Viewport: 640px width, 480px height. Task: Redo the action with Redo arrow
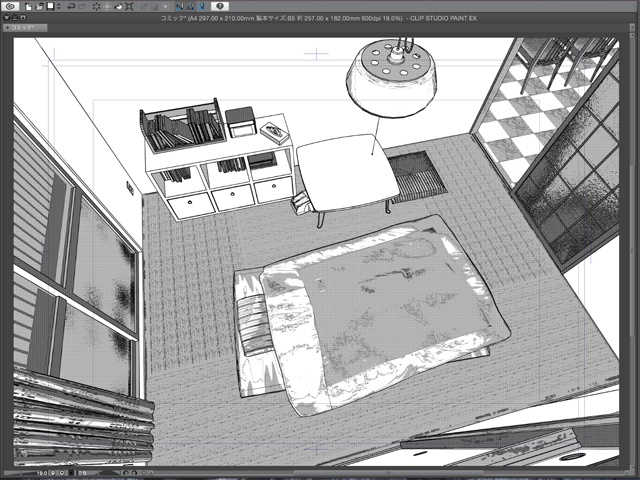pos(82,7)
